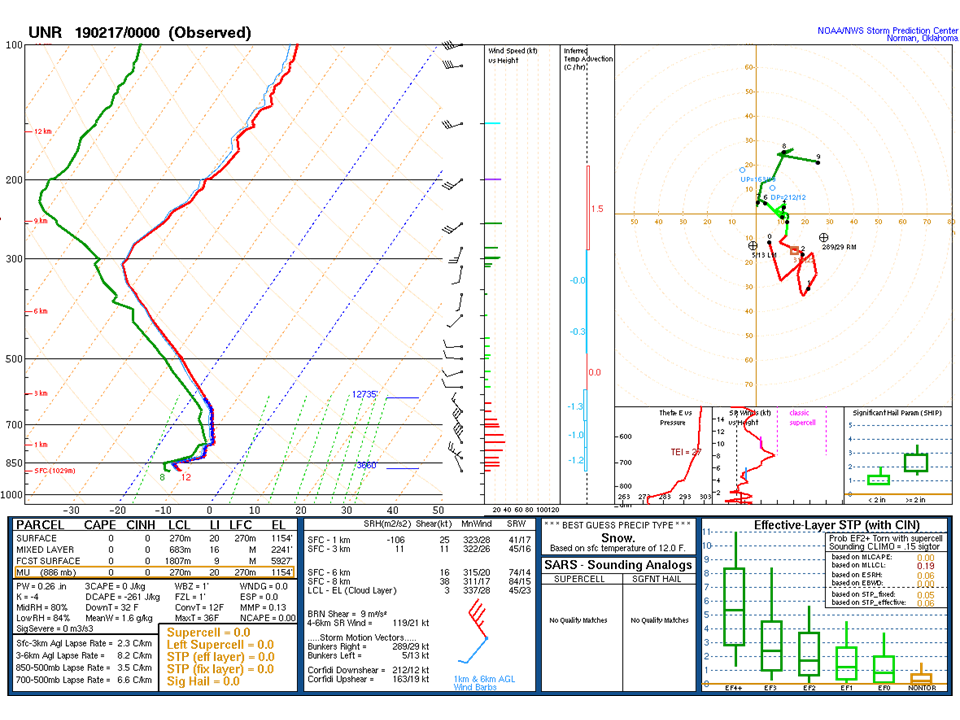Viewport: 960px width, 720px height.
Task: Click the magenta "classic supercell" label
Action: click(802, 418)
